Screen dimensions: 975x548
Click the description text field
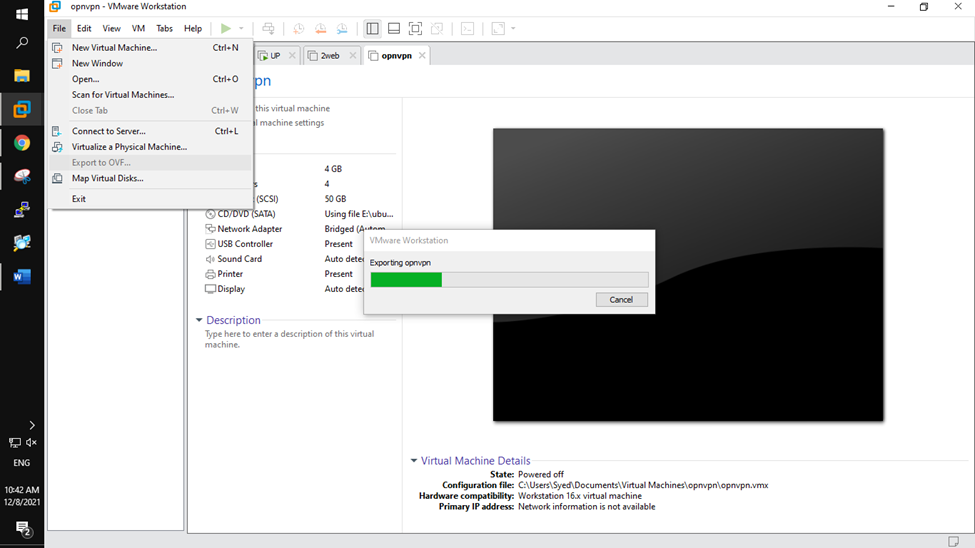pos(290,339)
